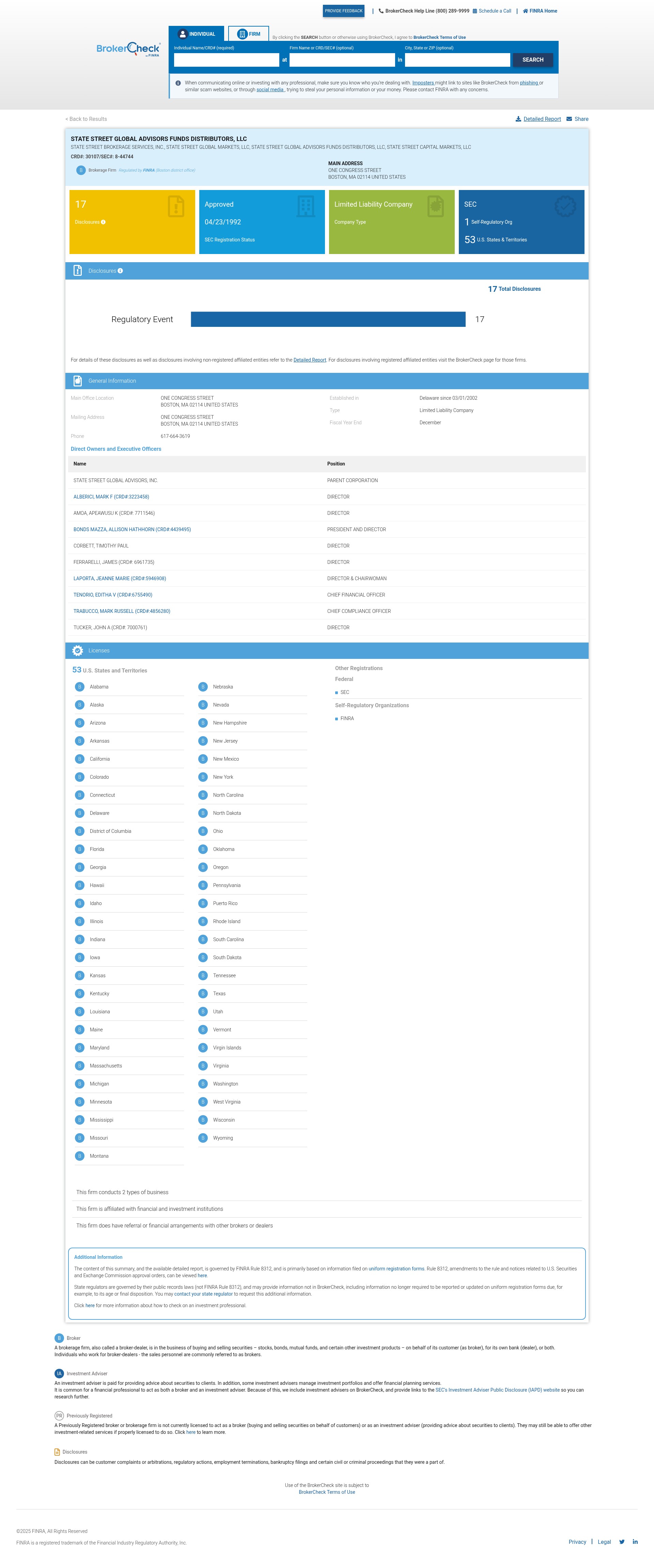Click the Licenses section gear icon
Image resolution: width=654 pixels, height=1568 pixels.
click(77, 651)
